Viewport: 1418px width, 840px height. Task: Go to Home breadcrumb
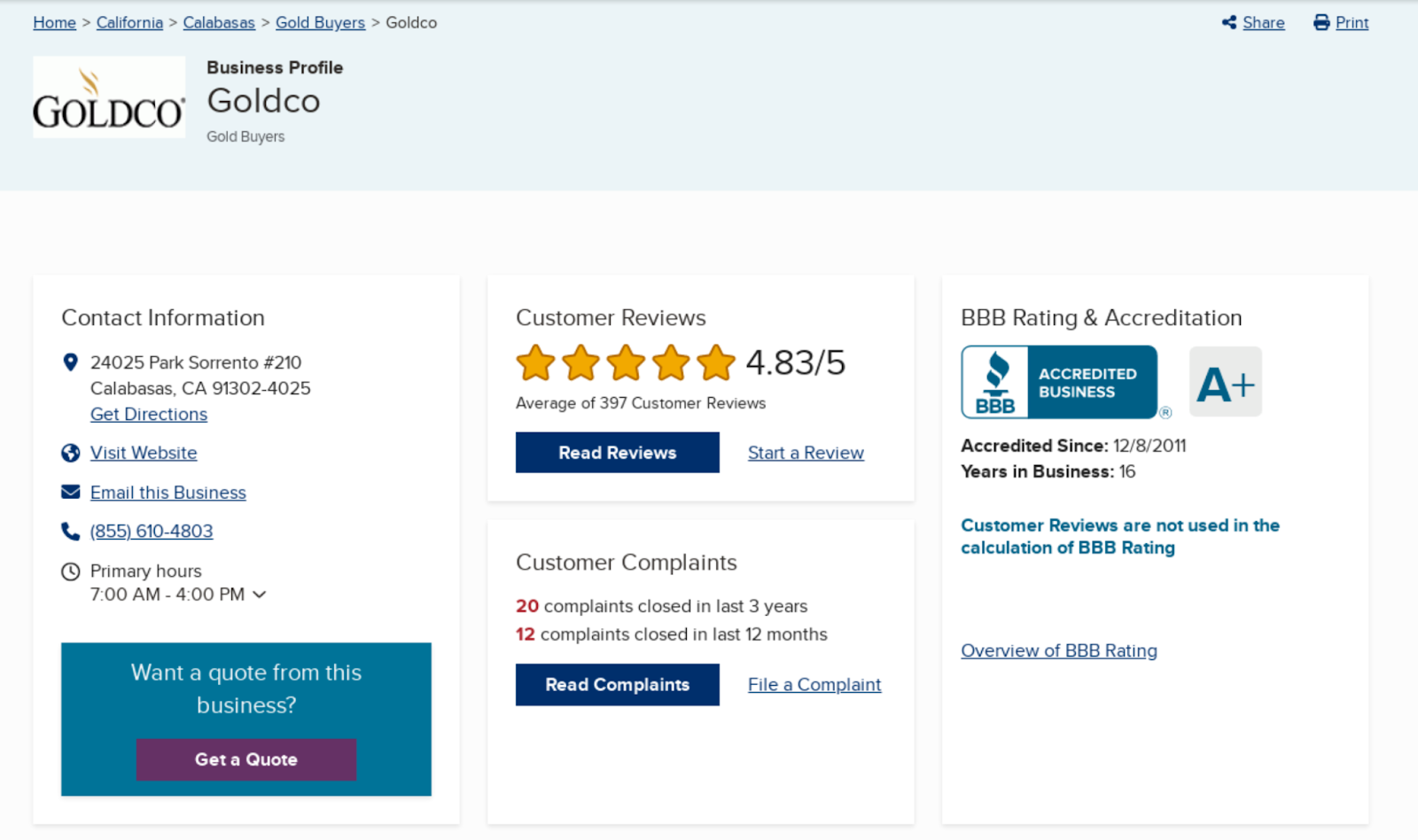(54, 23)
